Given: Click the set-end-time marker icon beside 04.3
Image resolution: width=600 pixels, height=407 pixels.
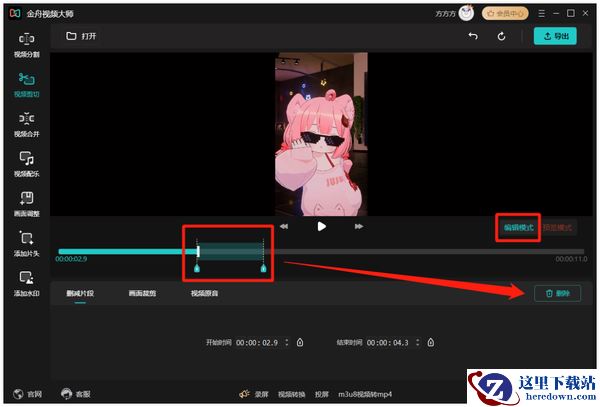Looking at the screenshot, I should pyautogui.click(x=431, y=342).
